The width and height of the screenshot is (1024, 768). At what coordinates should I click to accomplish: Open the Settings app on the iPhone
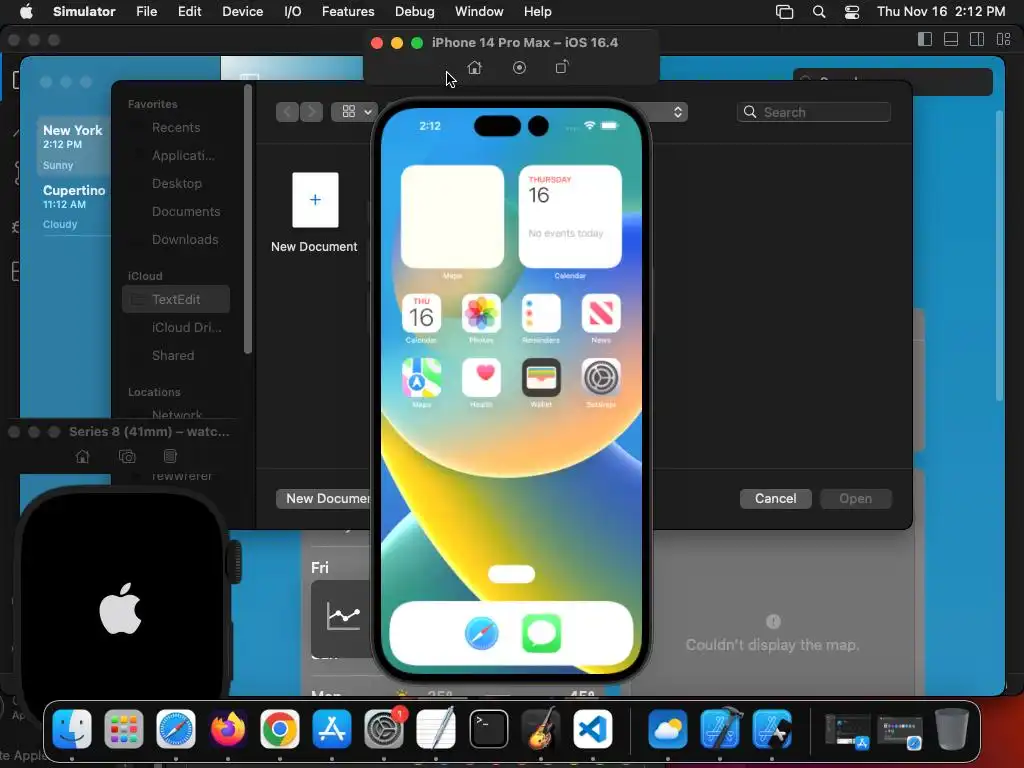pos(601,377)
